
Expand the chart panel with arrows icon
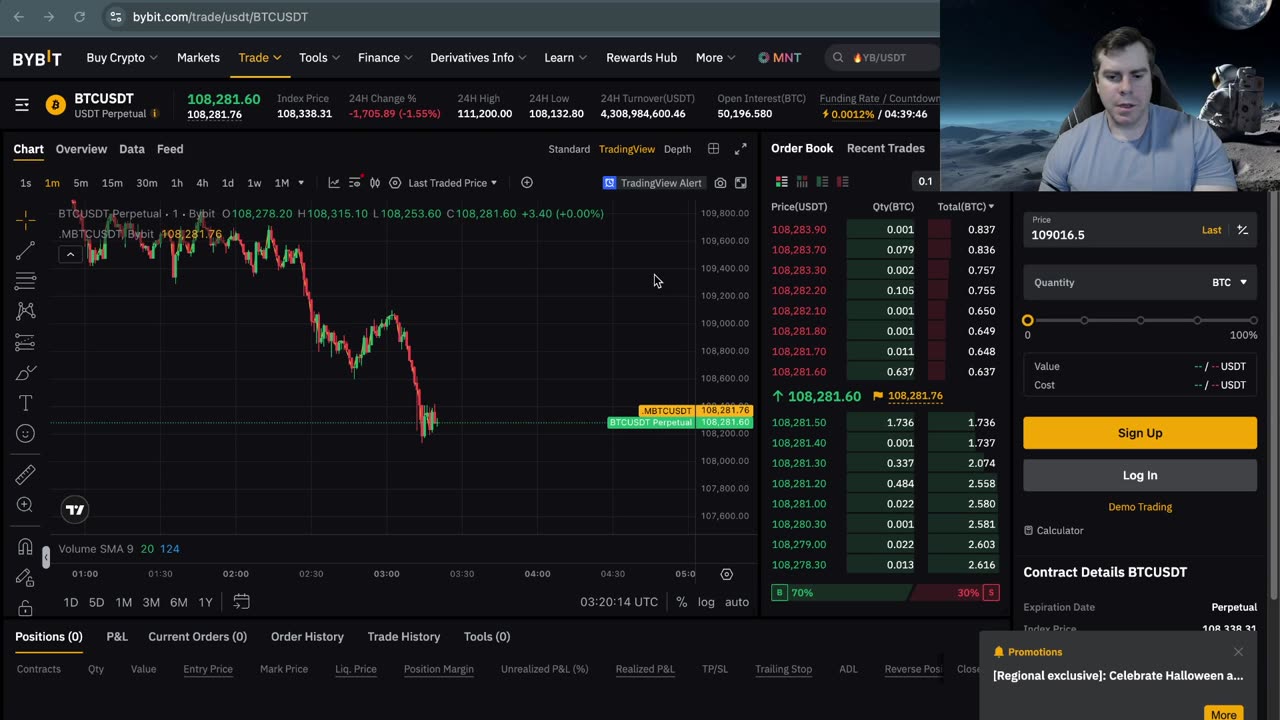(x=741, y=149)
